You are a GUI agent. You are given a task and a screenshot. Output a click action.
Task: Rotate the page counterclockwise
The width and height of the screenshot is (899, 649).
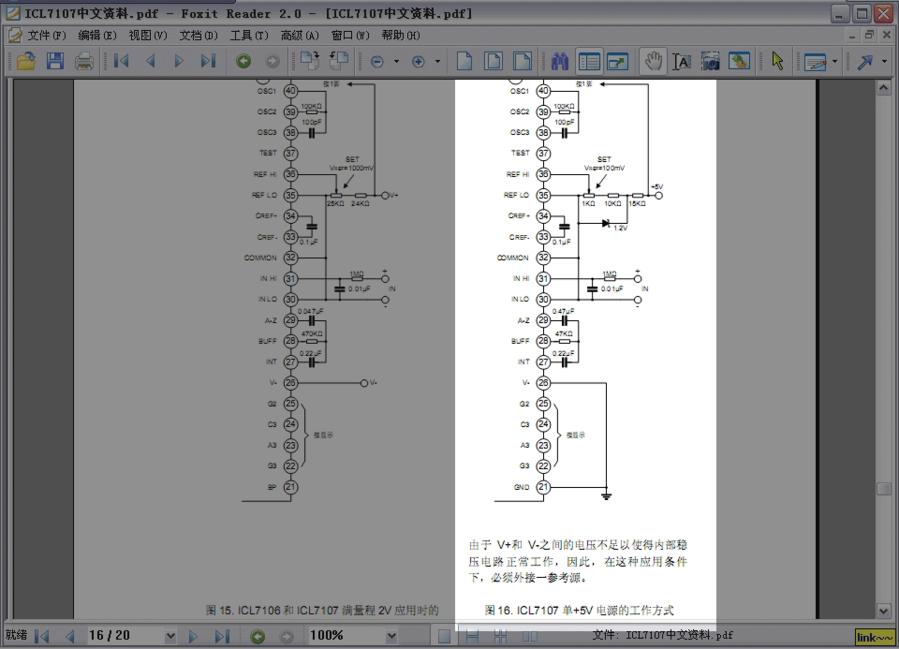339,61
